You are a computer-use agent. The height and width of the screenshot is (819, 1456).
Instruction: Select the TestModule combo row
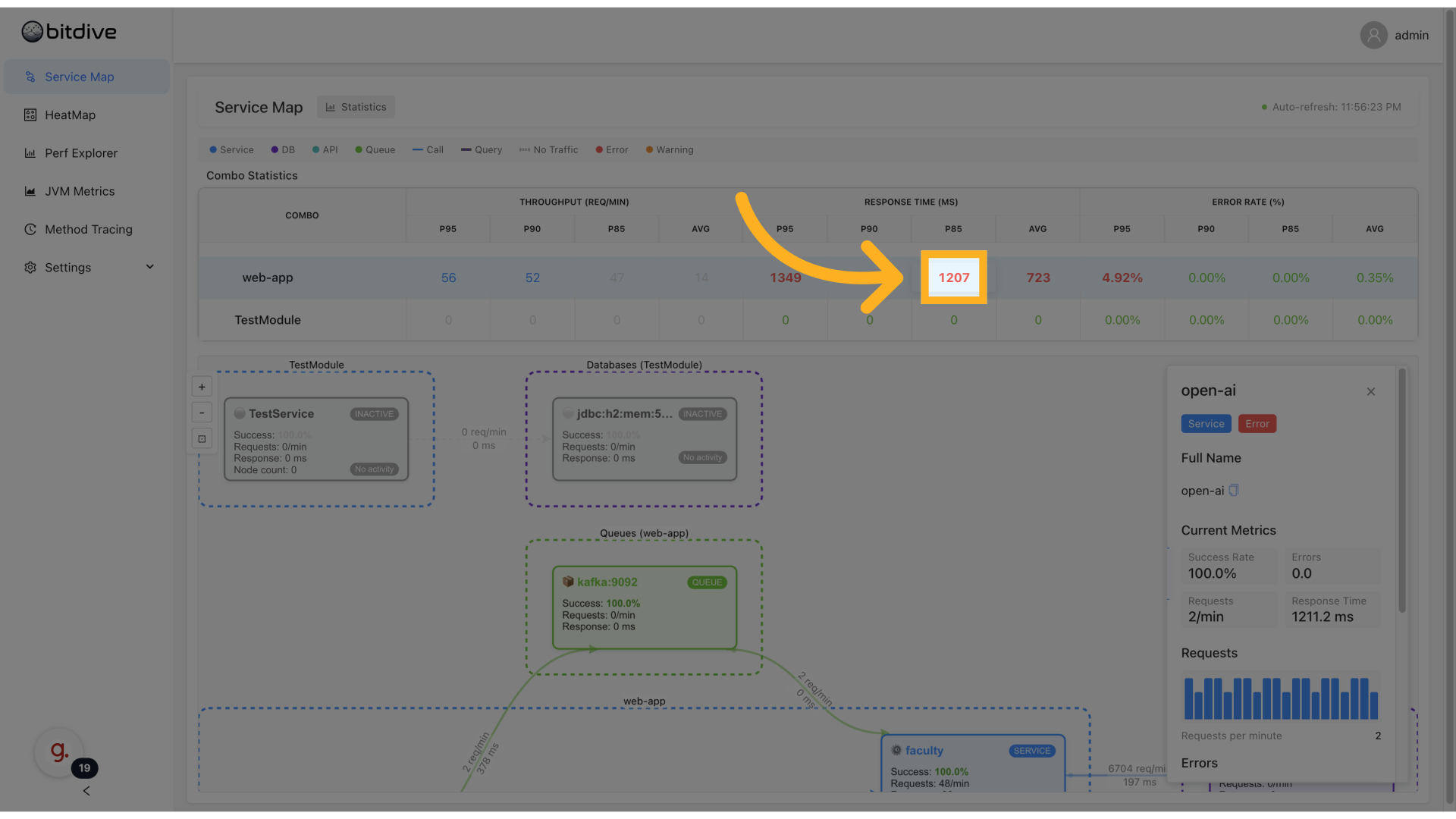click(x=808, y=320)
